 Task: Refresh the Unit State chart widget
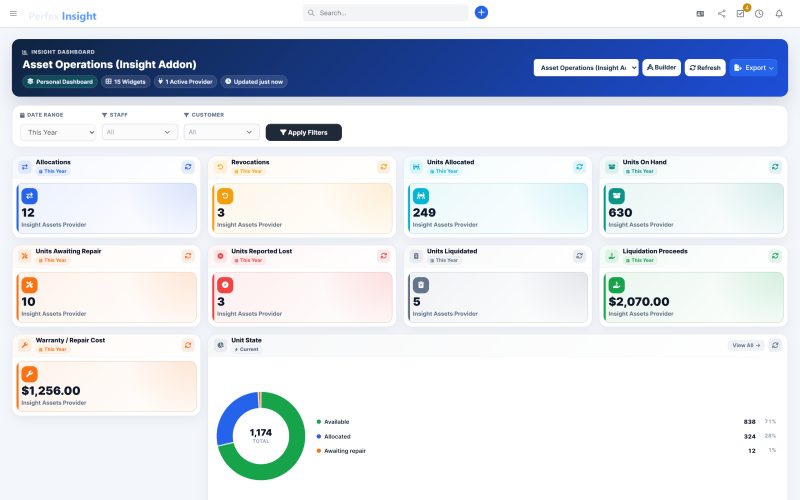(x=775, y=345)
